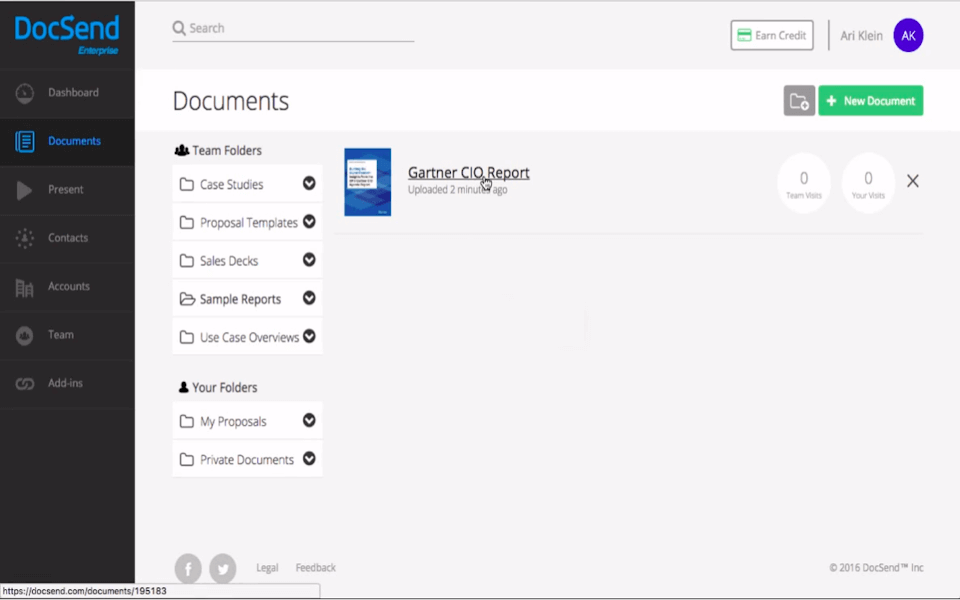Click the search magnifier icon
This screenshot has height=600, width=960.
(x=179, y=28)
